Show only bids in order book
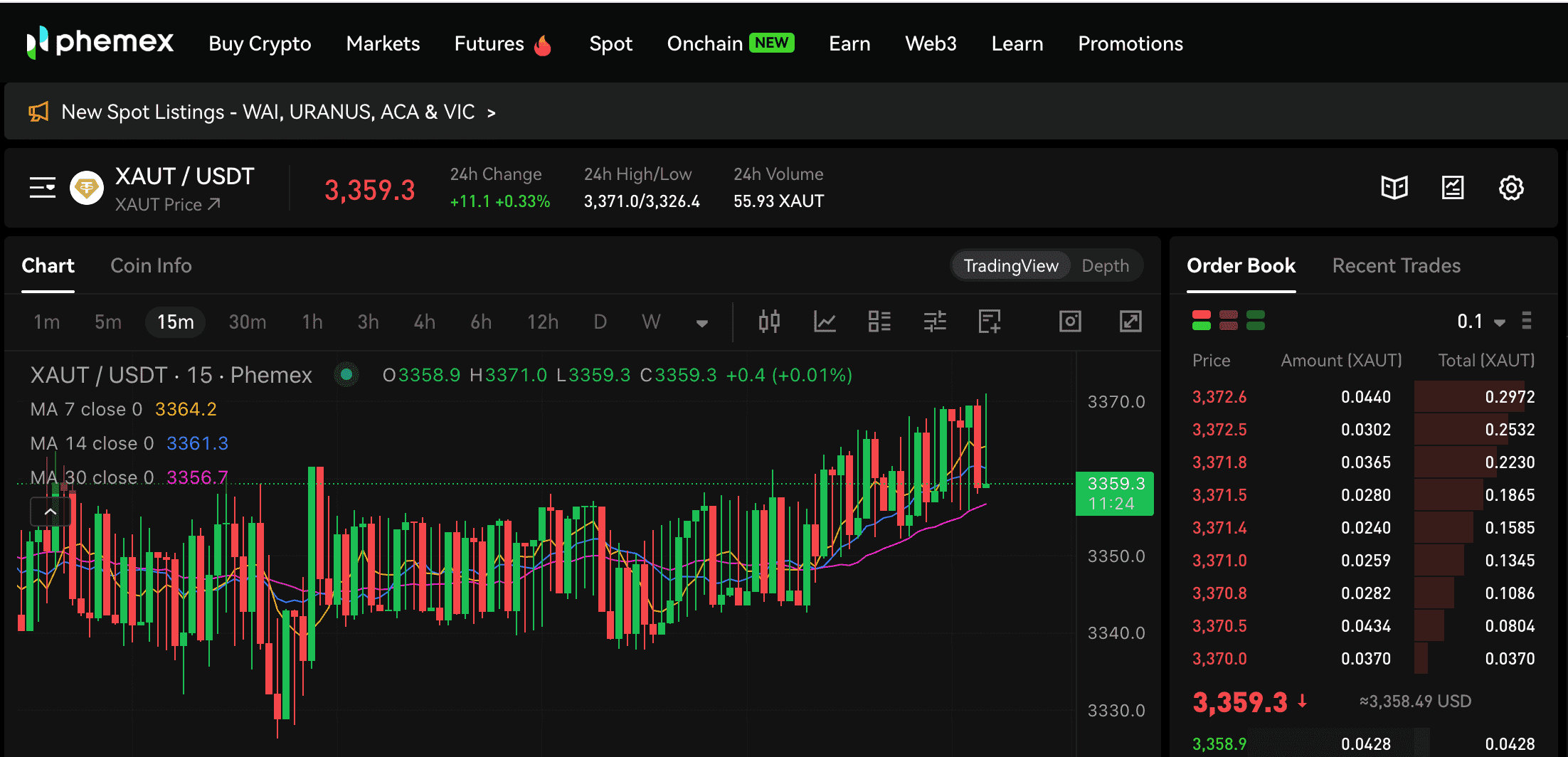Image resolution: width=1568 pixels, height=757 pixels. 1256,320
